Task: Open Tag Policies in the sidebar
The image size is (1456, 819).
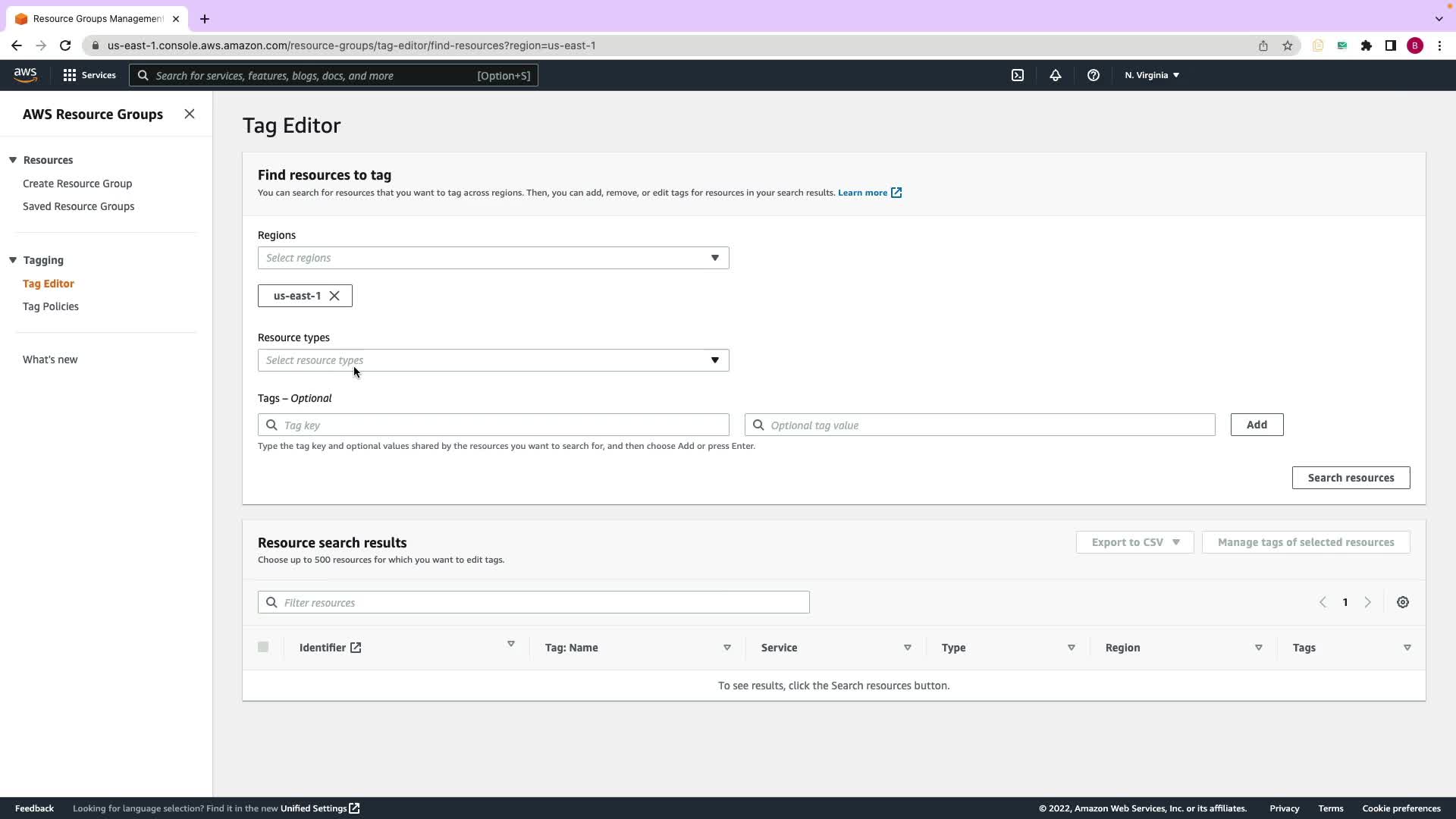Action: (51, 306)
